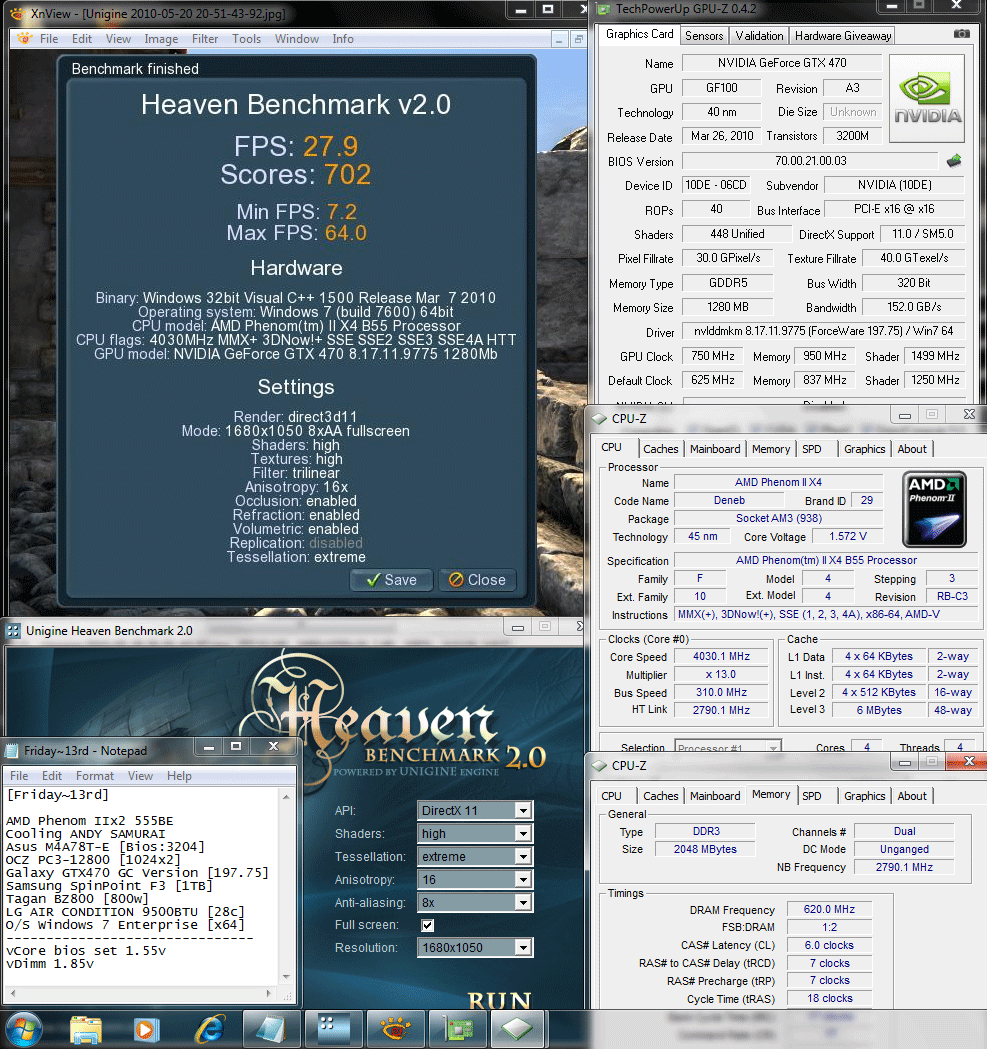Open XnView Info menu
Viewport: 987px width, 1049px height.
343,39
